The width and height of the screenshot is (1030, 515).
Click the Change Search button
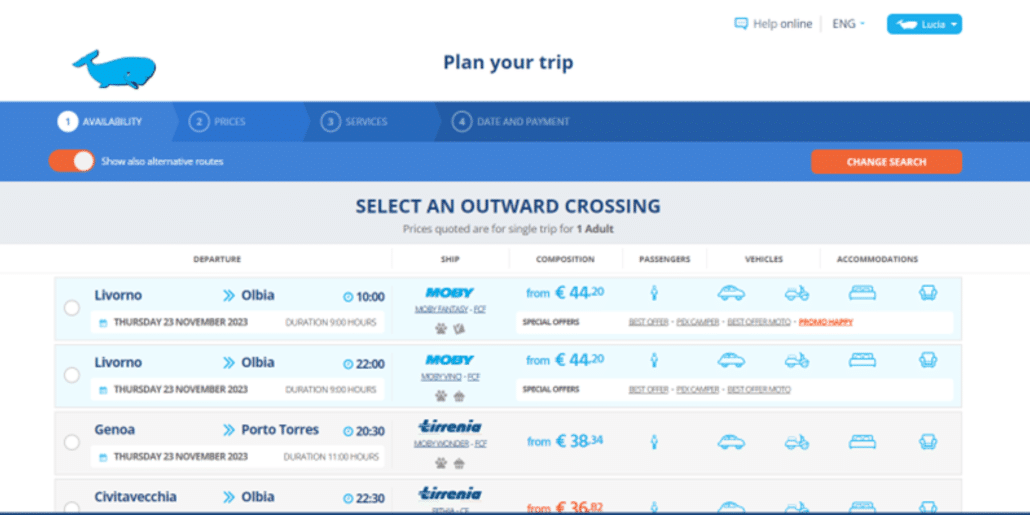click(x=886, y=162)
